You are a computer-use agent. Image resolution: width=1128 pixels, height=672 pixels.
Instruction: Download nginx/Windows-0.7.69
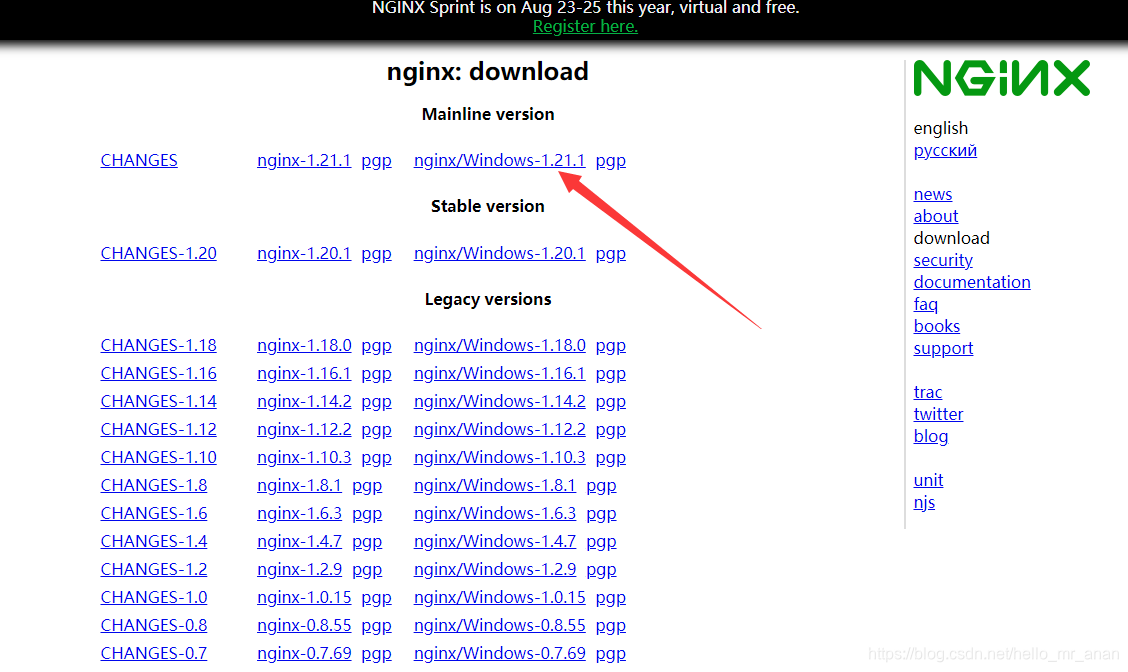click(x=499, y=654)
